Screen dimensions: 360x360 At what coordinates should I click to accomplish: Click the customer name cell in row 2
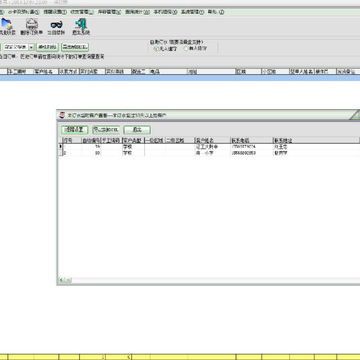(212, 153)
